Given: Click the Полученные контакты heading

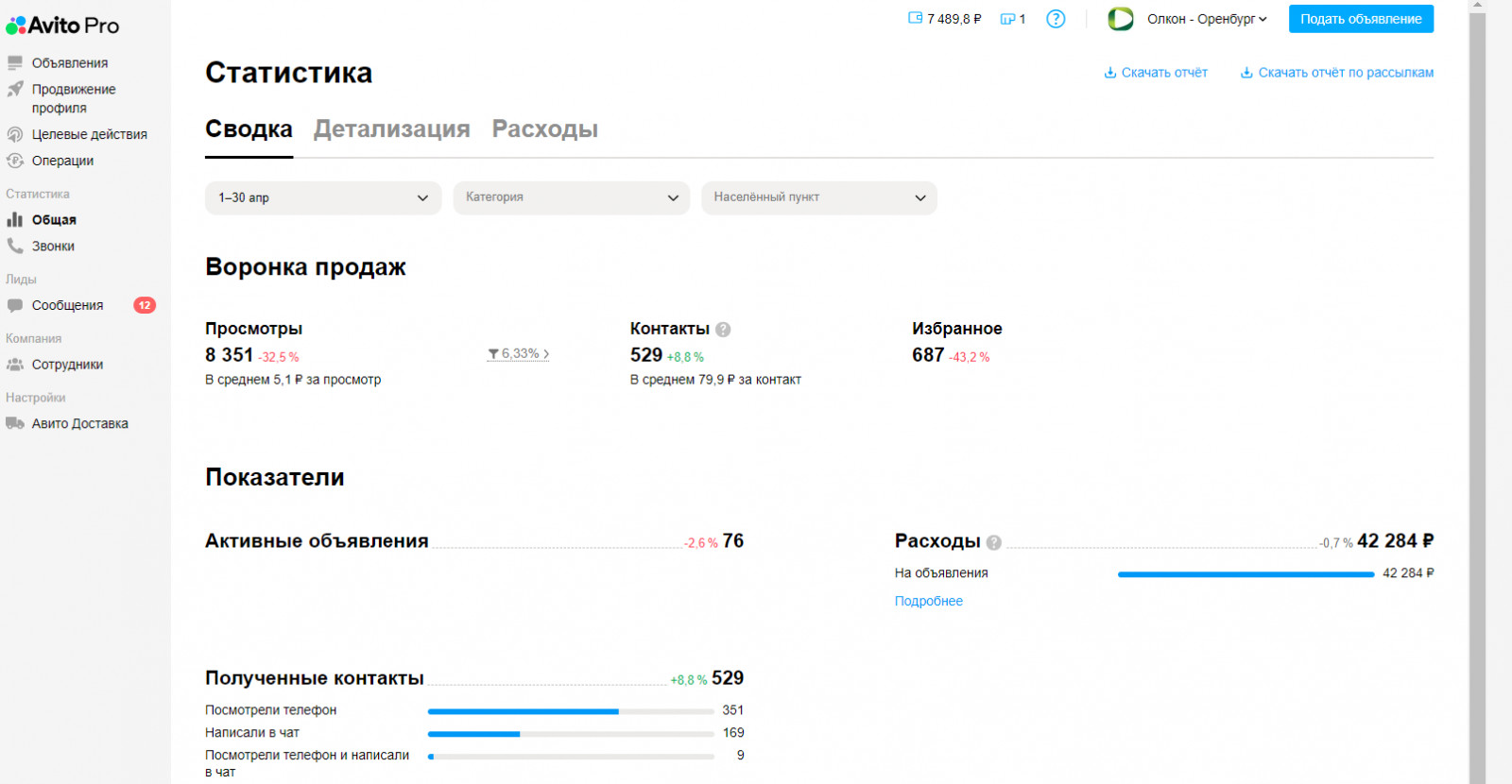Looking at the screenshot, I should (x=315, y=678).
